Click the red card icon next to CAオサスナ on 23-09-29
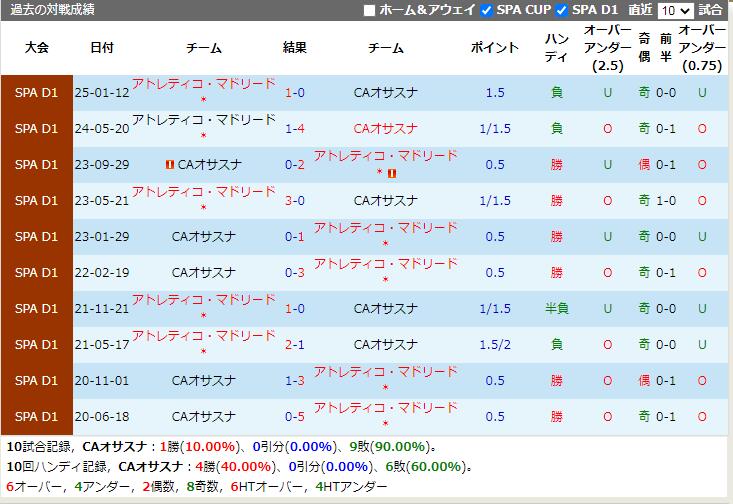Viewport: 733px width, 504px height. pos(170,165)
